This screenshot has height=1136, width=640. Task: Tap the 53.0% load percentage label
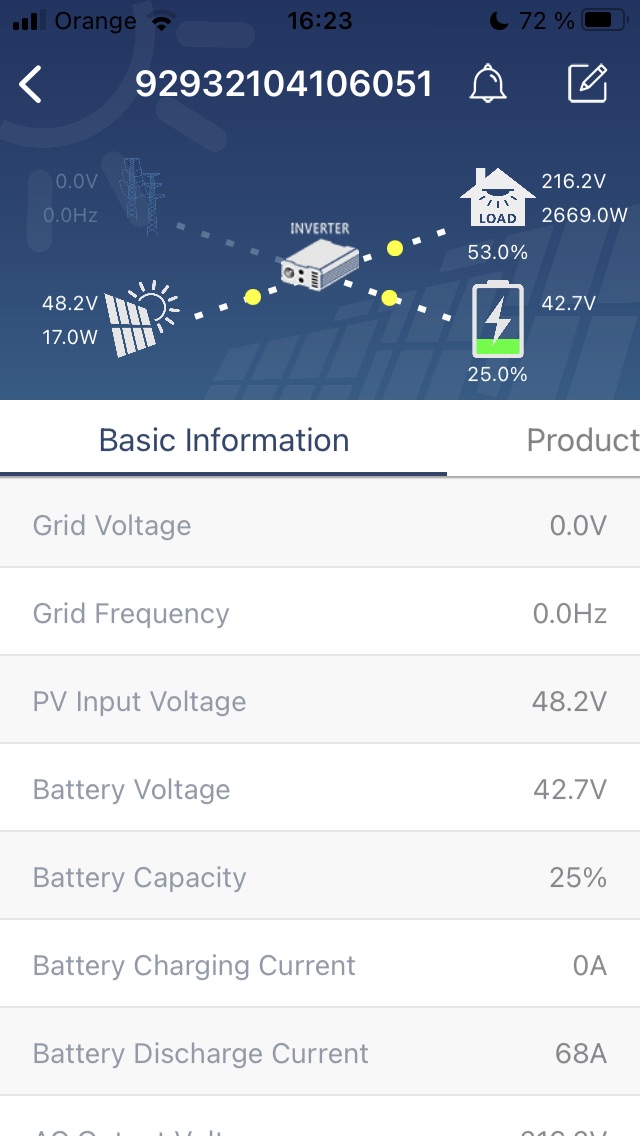click(x=497, y=253)
